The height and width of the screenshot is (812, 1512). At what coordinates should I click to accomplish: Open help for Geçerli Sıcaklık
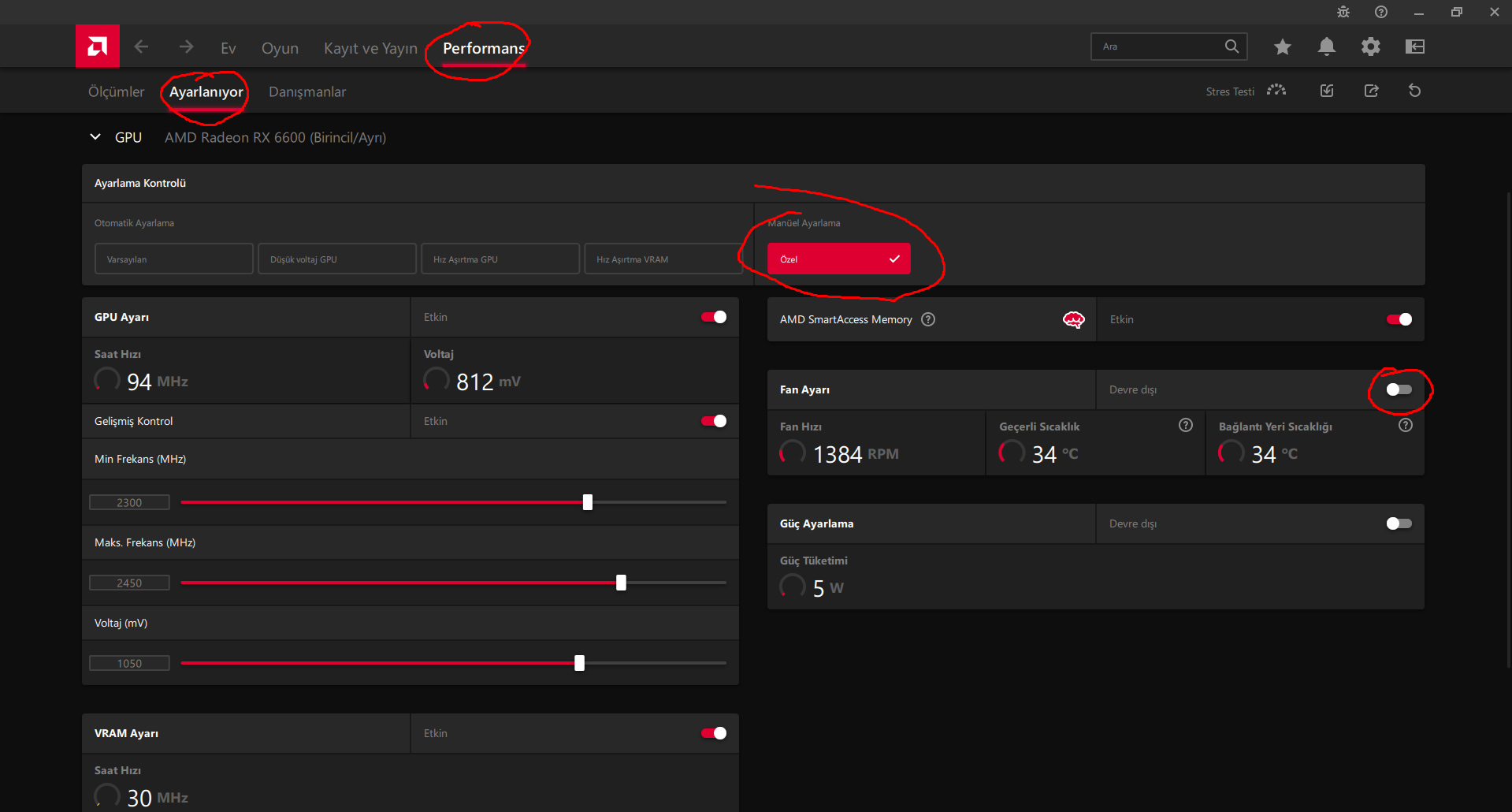coord(1186,425)
